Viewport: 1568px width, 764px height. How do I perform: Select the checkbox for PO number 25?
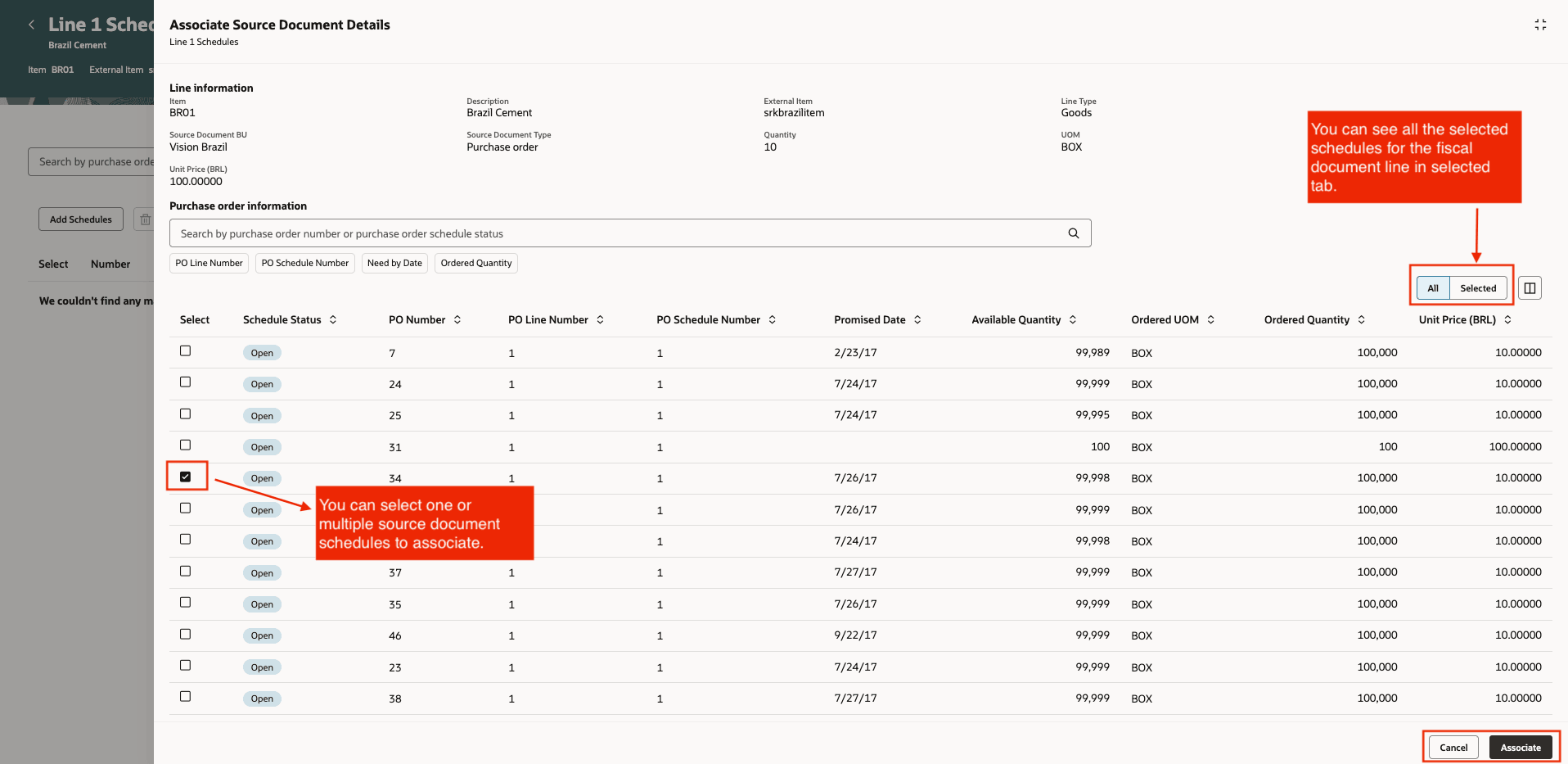tap(185, 414)
